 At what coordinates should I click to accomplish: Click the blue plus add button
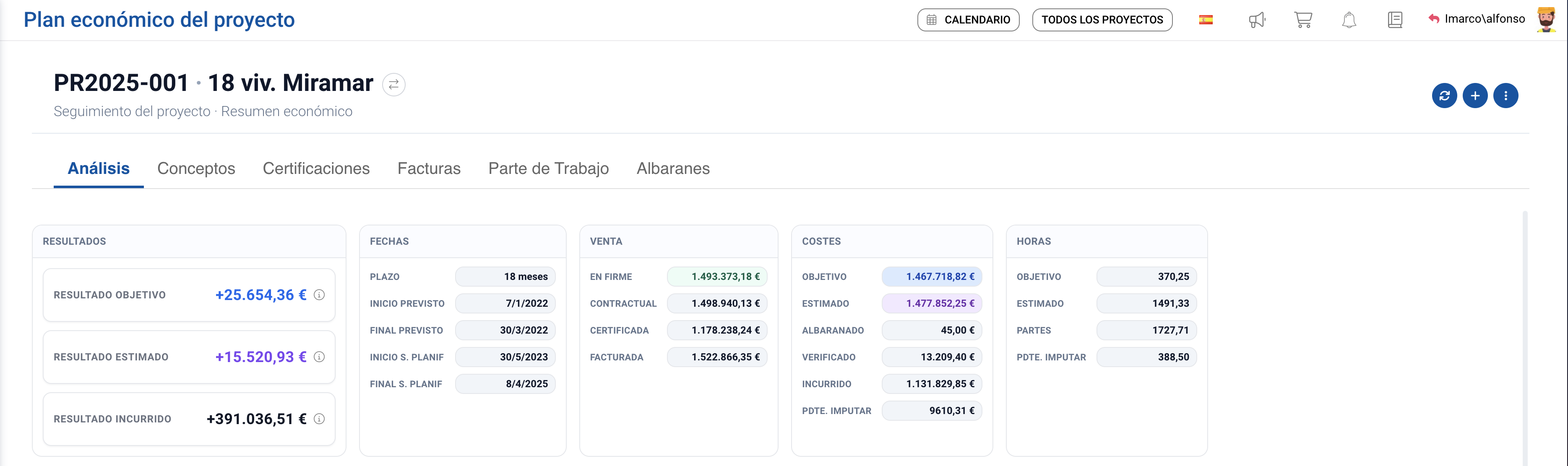point(1475,96)
